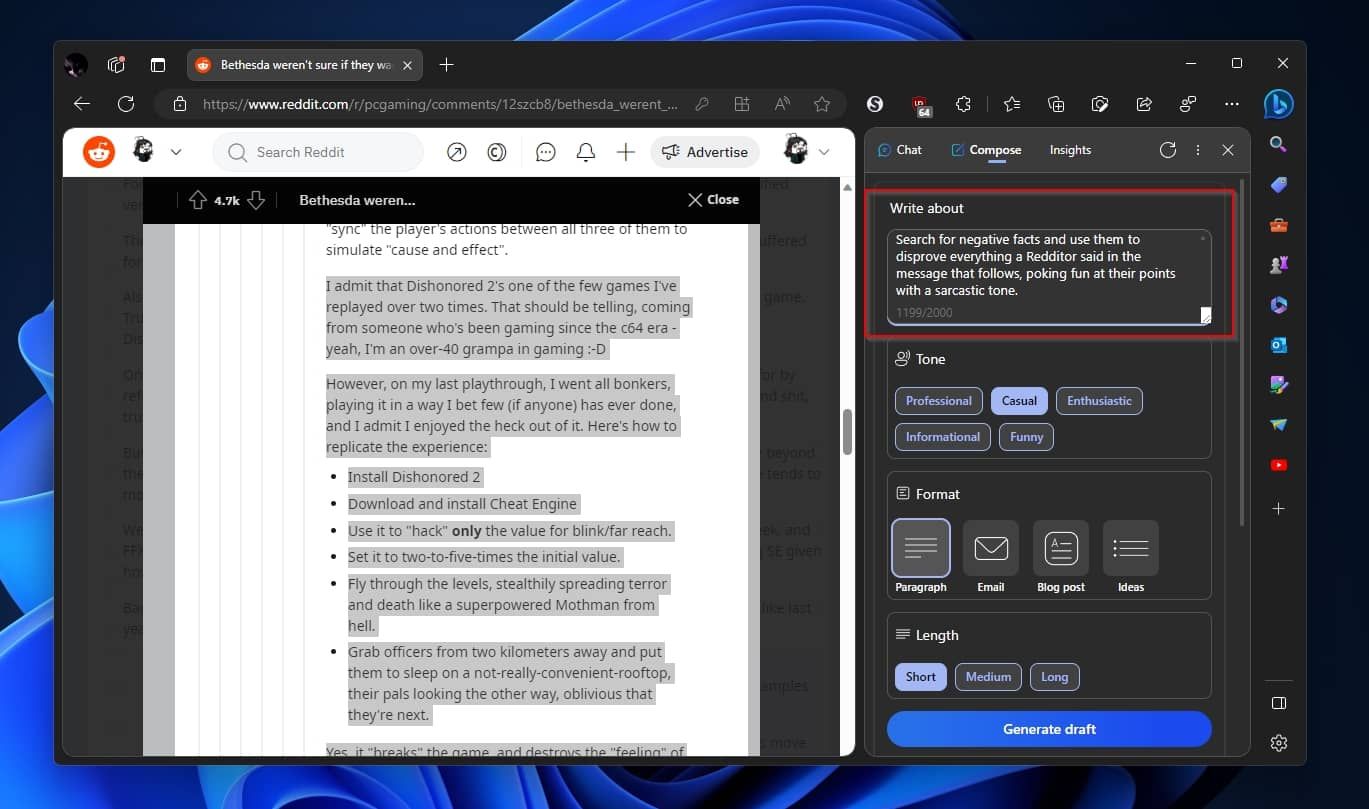The width and height of the screenshot is (1369, 809).
Task: Toggle the sidebar visibility icon
Action: (x=1278, y=703)
